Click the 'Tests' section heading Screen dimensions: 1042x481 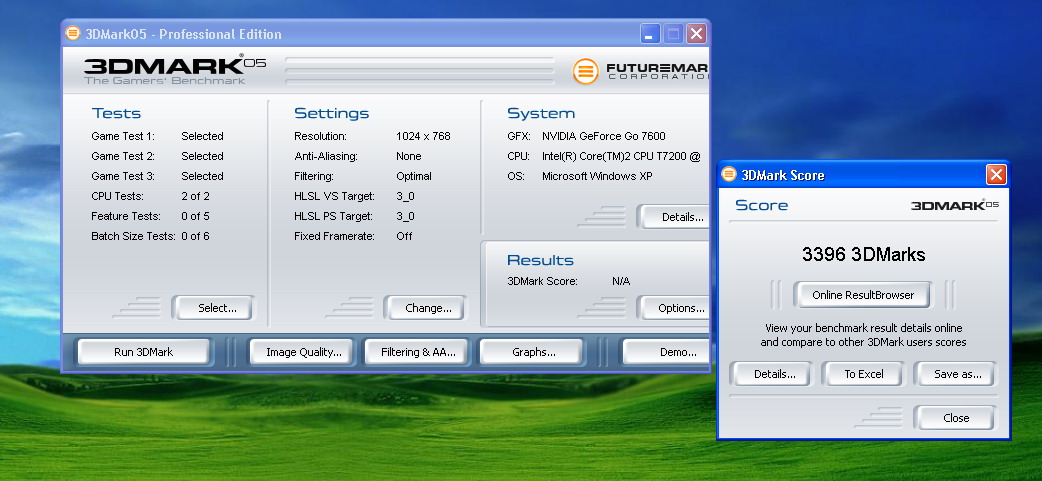coord(116,113)
